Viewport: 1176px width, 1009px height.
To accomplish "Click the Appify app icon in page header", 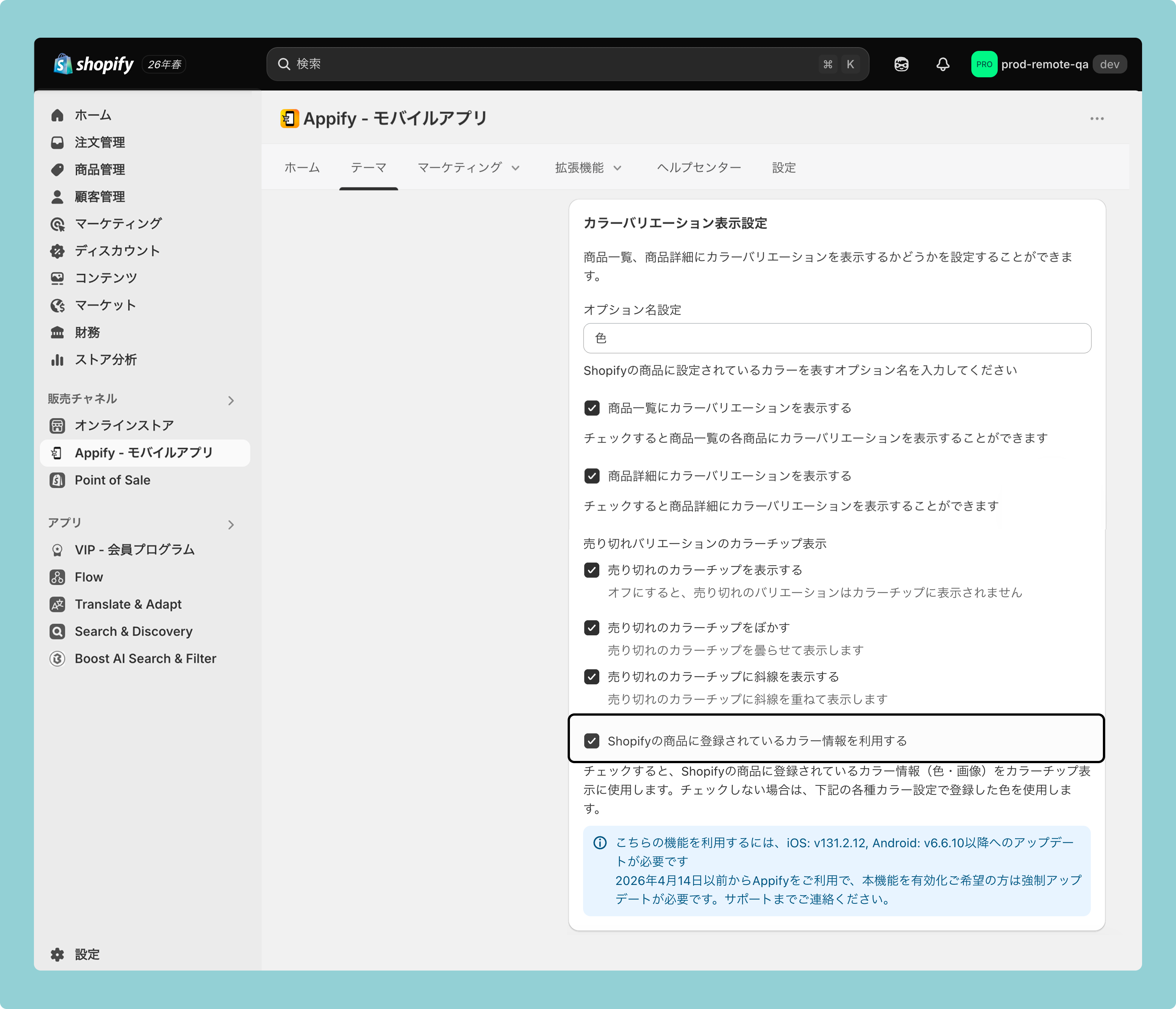I will tap(289, 119).
